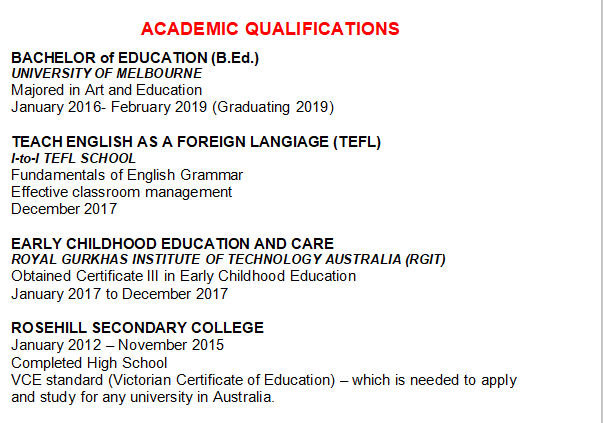Click the I-to-I TEFL SCHOOL line
The image size is (603, 423).
[x=73, y=158]
